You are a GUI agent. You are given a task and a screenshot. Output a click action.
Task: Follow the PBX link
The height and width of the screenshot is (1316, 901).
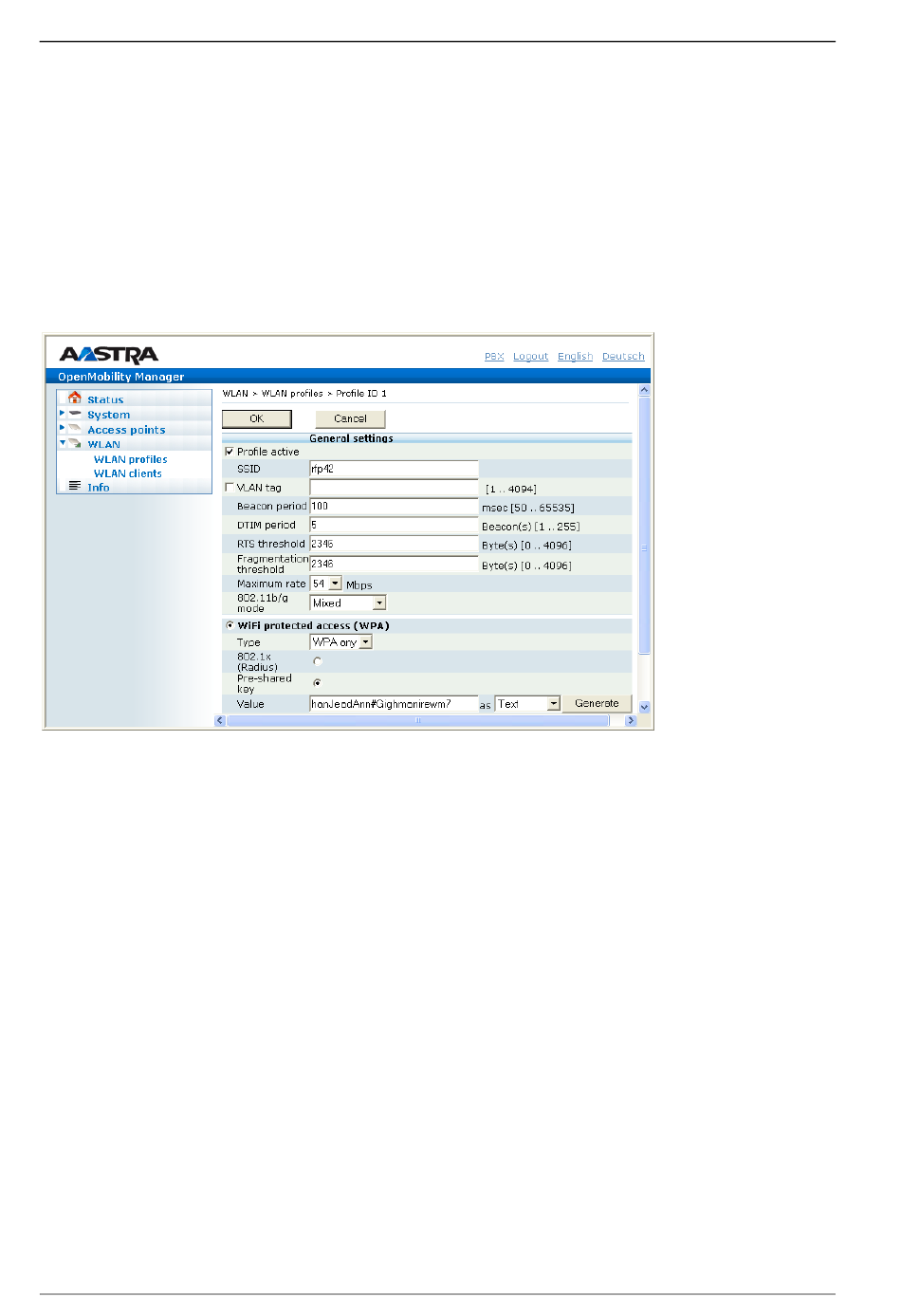[x=494, y=357]
